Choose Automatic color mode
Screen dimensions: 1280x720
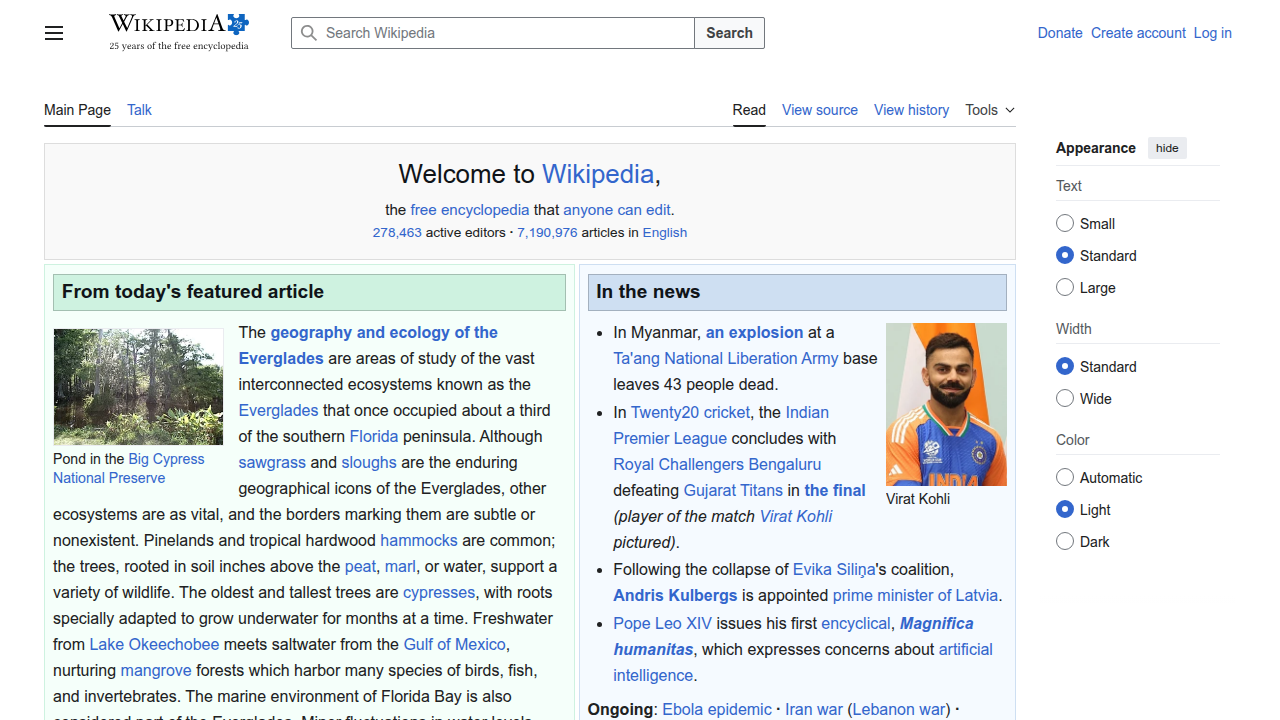1065,477
